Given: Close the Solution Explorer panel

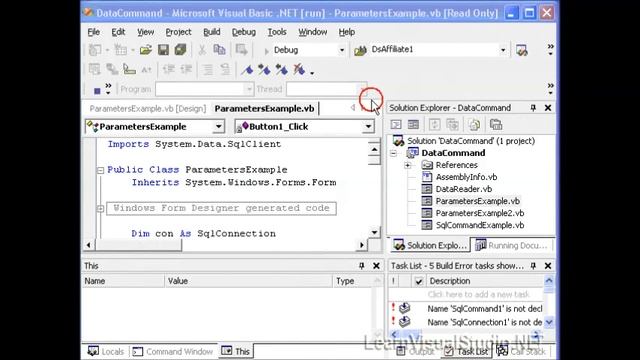Looking at the screenshot, I should coord(548,108).
